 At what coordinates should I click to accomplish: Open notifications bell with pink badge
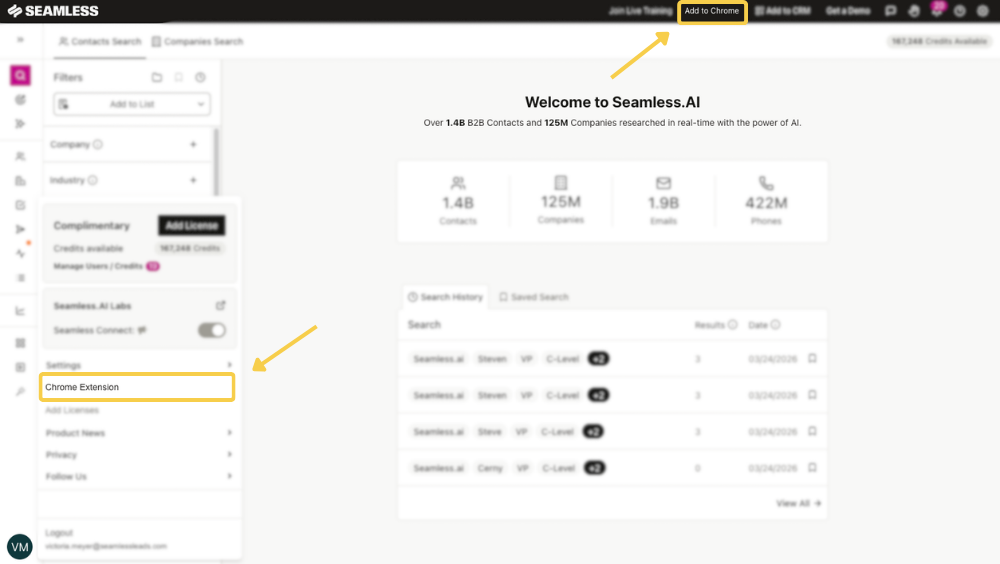pyautogui.click(x=937, y=10)
